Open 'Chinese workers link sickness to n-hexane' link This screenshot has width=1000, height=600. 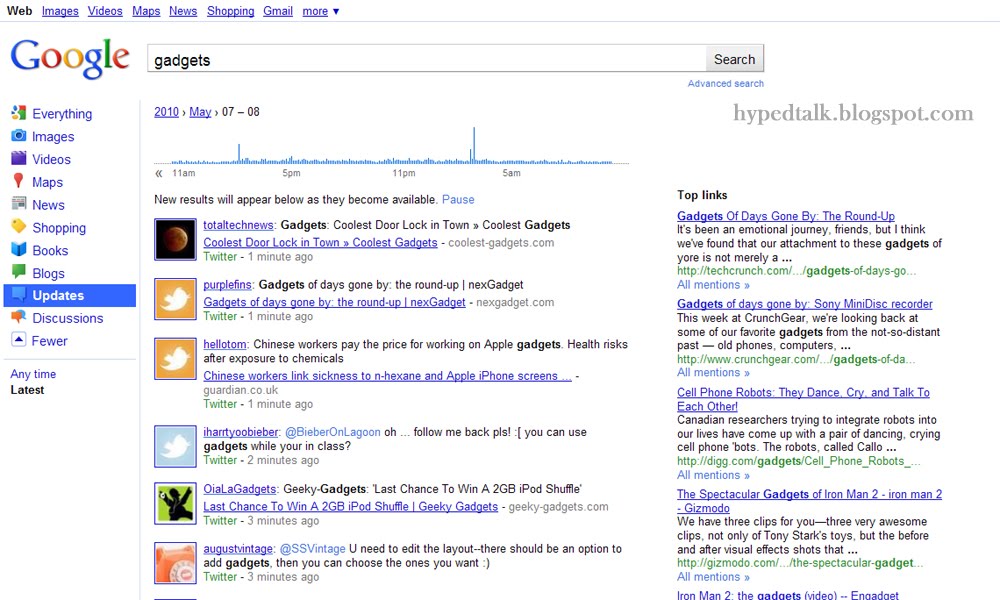[x=387, y=376]
